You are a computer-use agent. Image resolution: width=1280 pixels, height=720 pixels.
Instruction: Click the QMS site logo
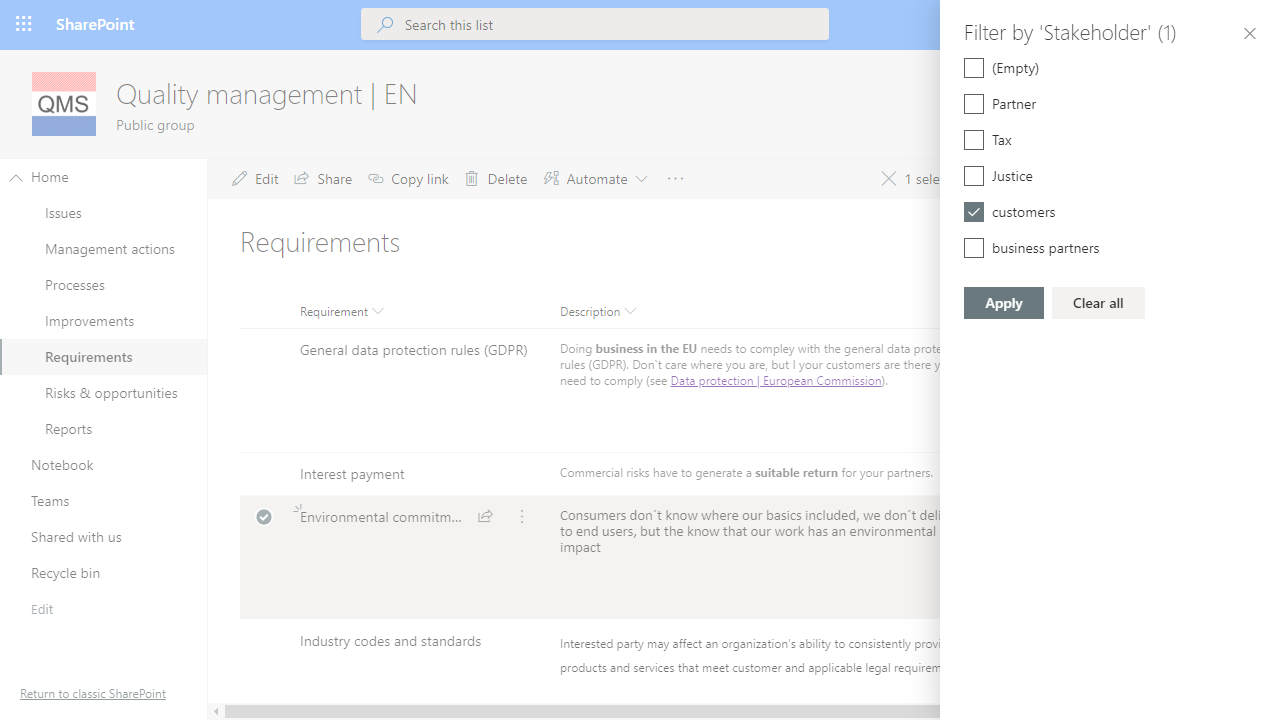[x=63, y=103]
